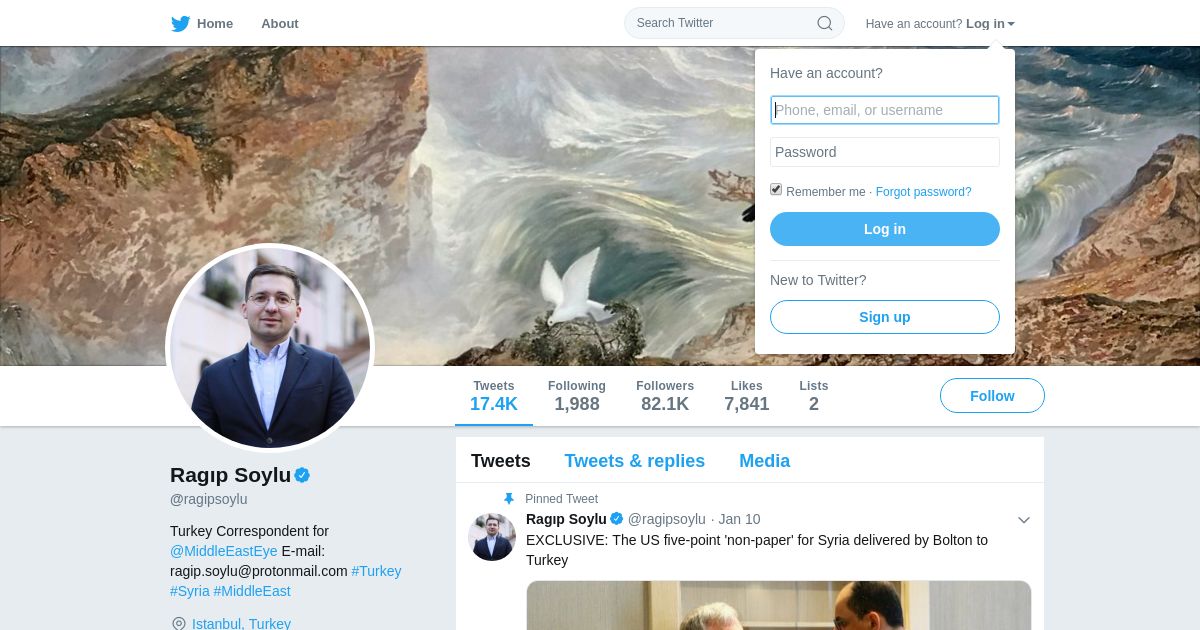Click the verified badge beside profile name

coord(302,475)
